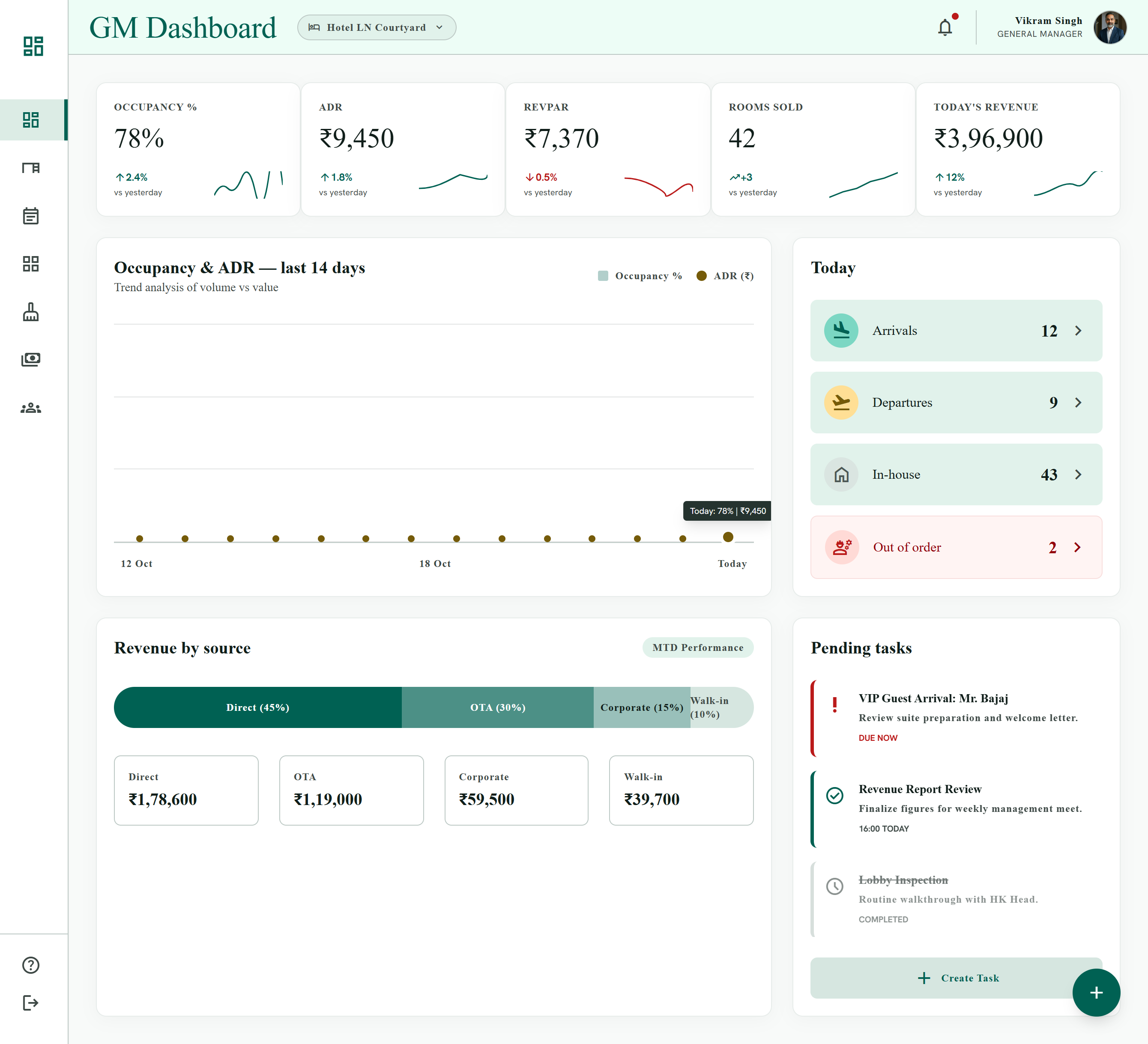Click the floating green plus button

click(1096, 992)
